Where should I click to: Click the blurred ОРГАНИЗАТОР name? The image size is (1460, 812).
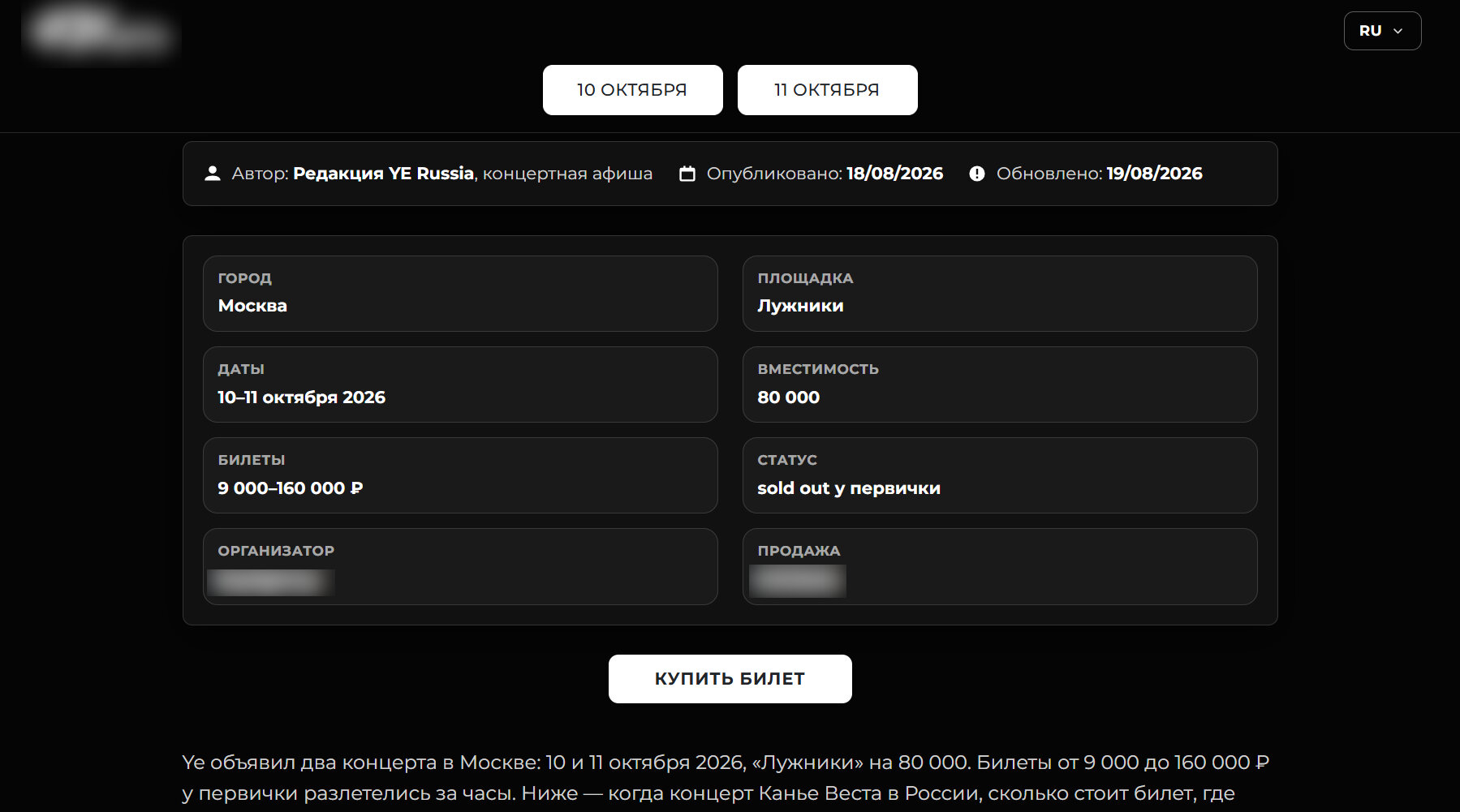[271, 582]
